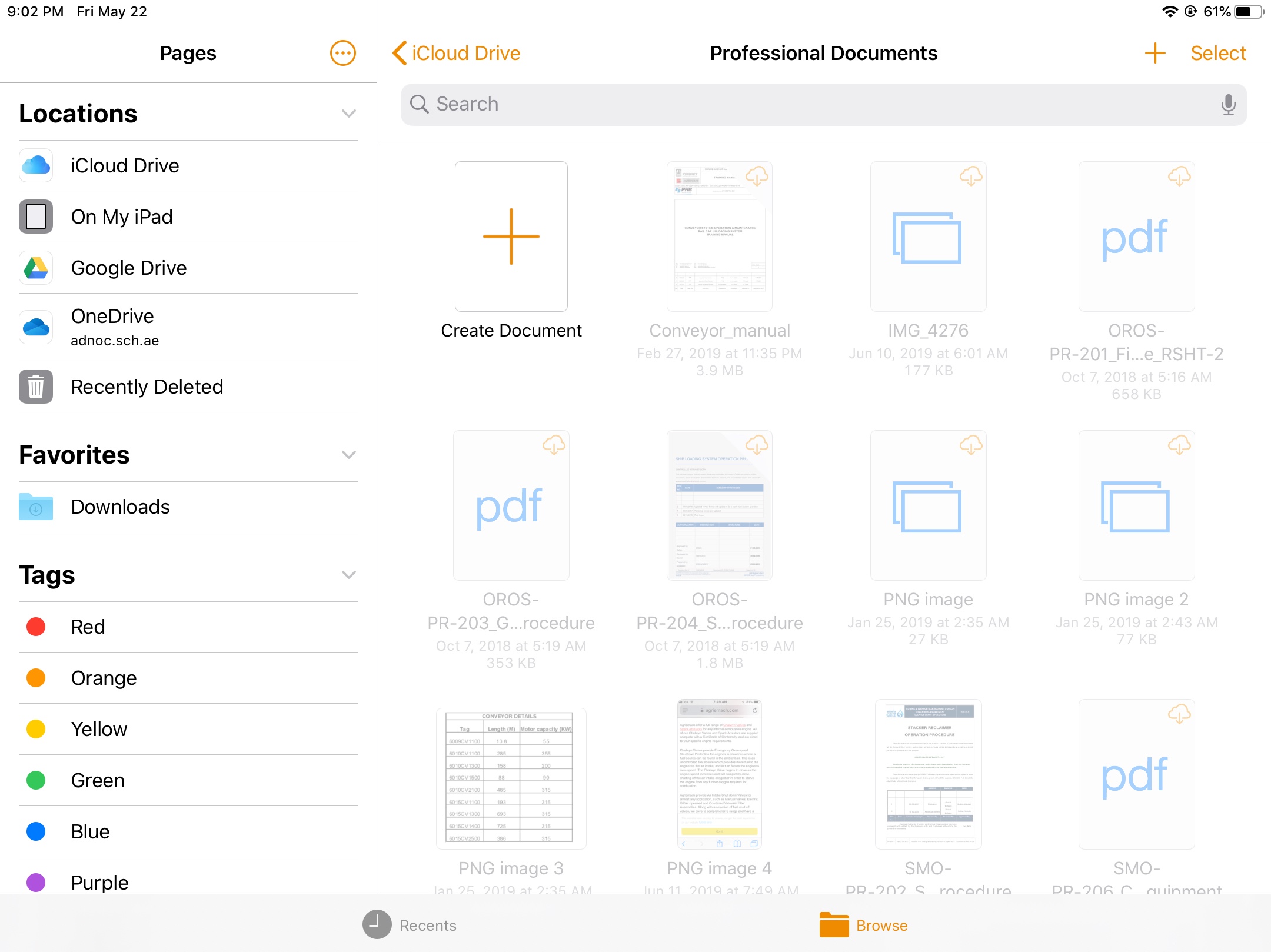The width and height of the screenshot is (1271, 952).
Task: Click the Search input field
Action: click(x=812, y=104)
